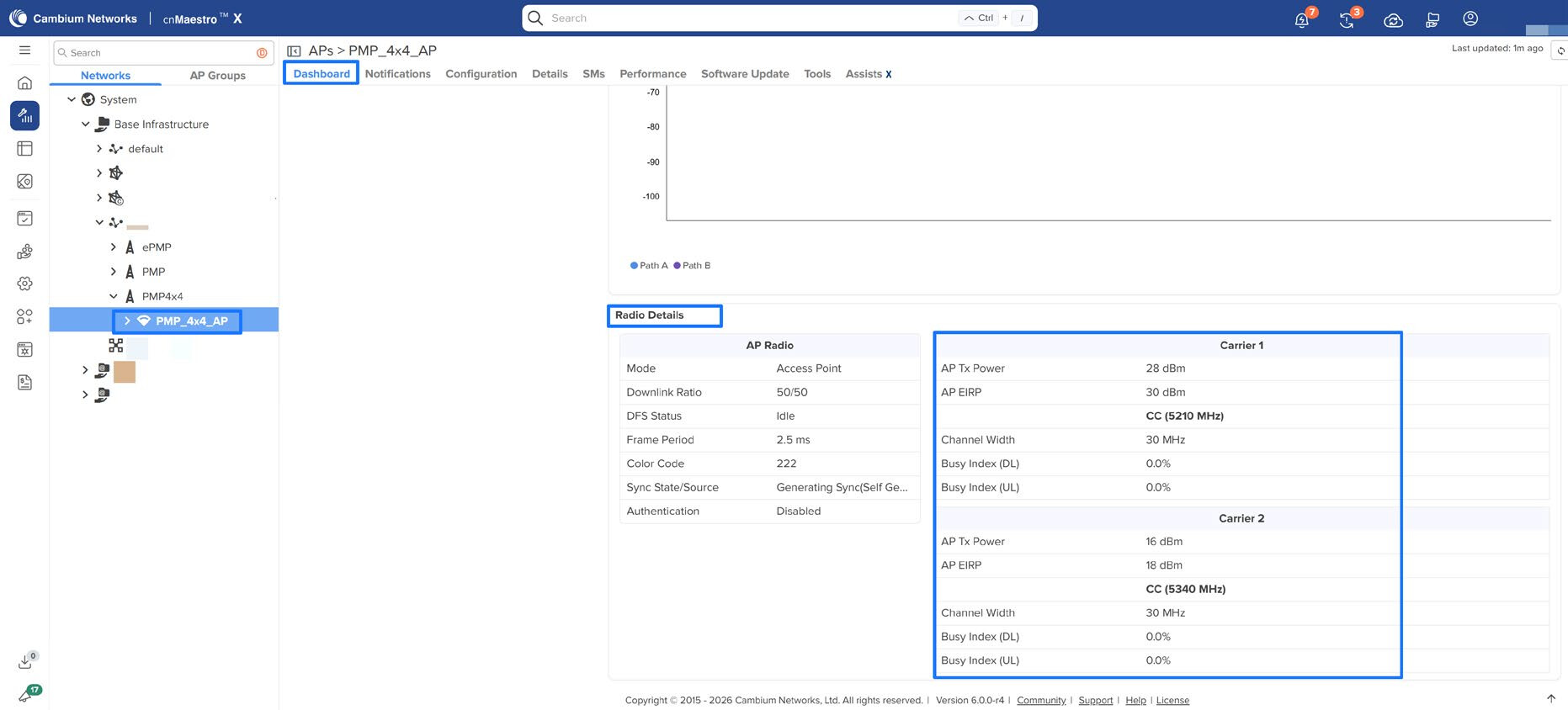Expand the ePMP tower group
This screenshot has width=1568, height=710.
[x=114, y=247]
